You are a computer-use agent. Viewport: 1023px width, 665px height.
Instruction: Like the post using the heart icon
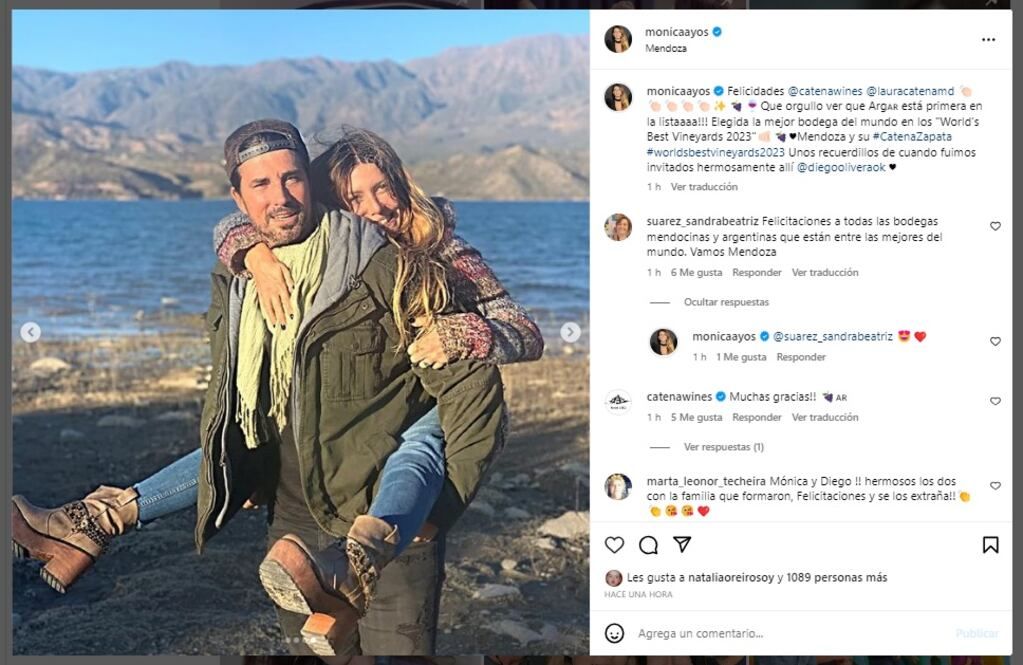click(x=612, y=543)
